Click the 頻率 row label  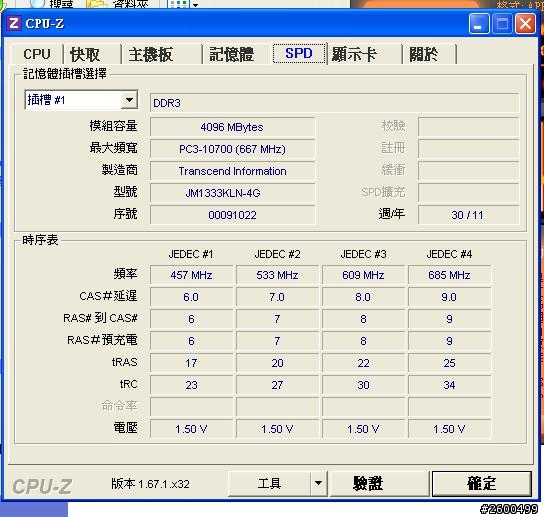point(126,274)
